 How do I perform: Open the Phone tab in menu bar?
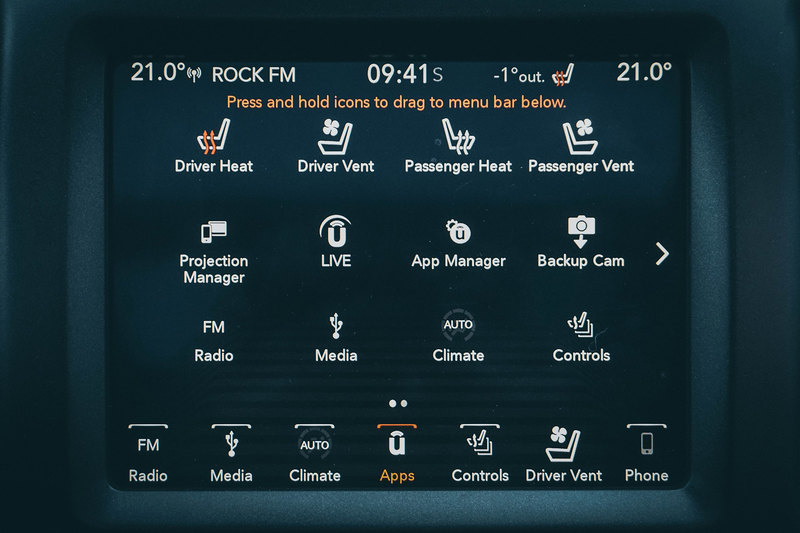(646, 455)
